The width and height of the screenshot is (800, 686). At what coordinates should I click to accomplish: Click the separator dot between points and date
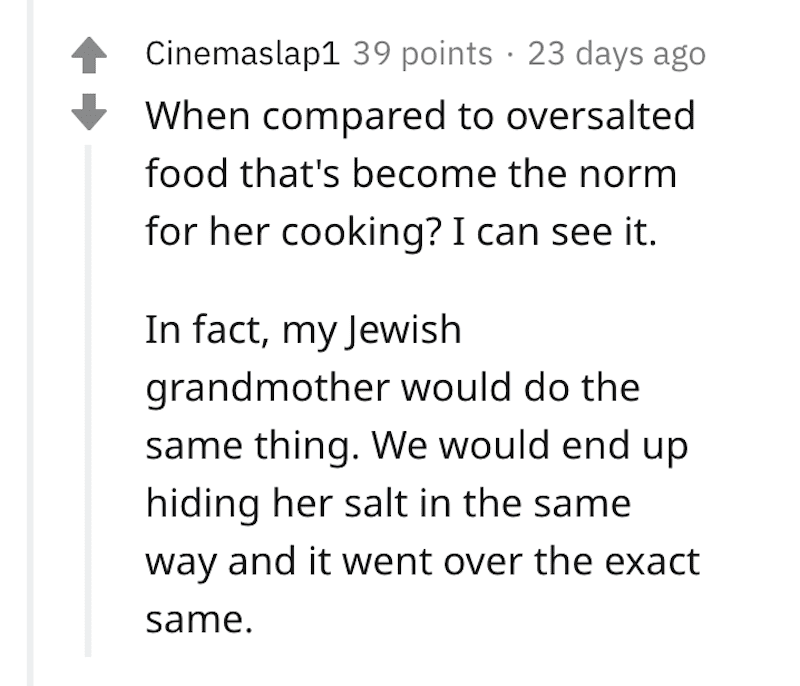(x=510, y=55)
